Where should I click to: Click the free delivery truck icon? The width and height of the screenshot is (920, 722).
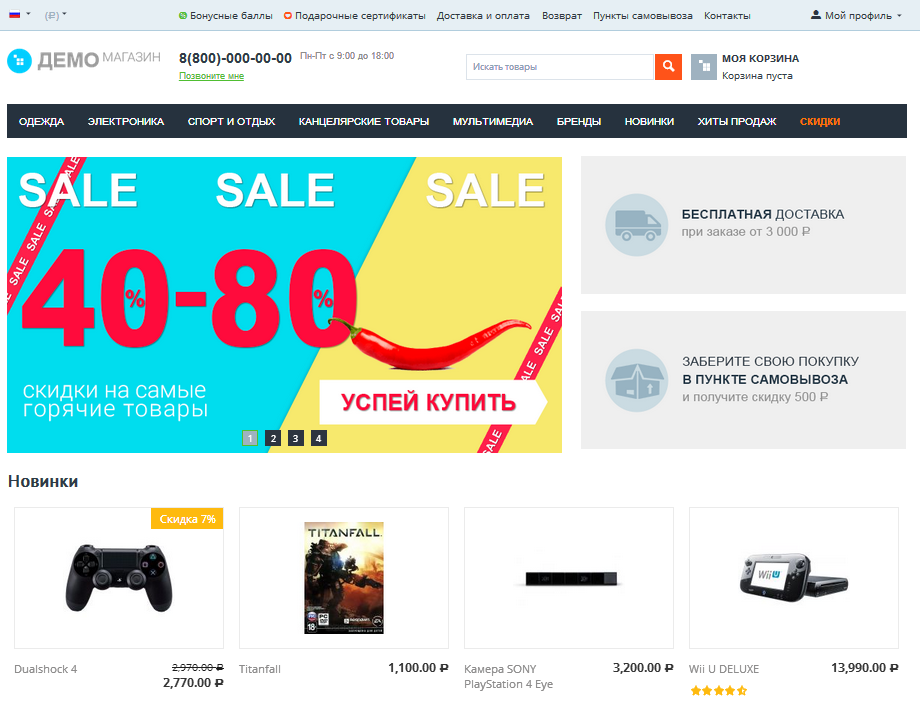[637, 225]
